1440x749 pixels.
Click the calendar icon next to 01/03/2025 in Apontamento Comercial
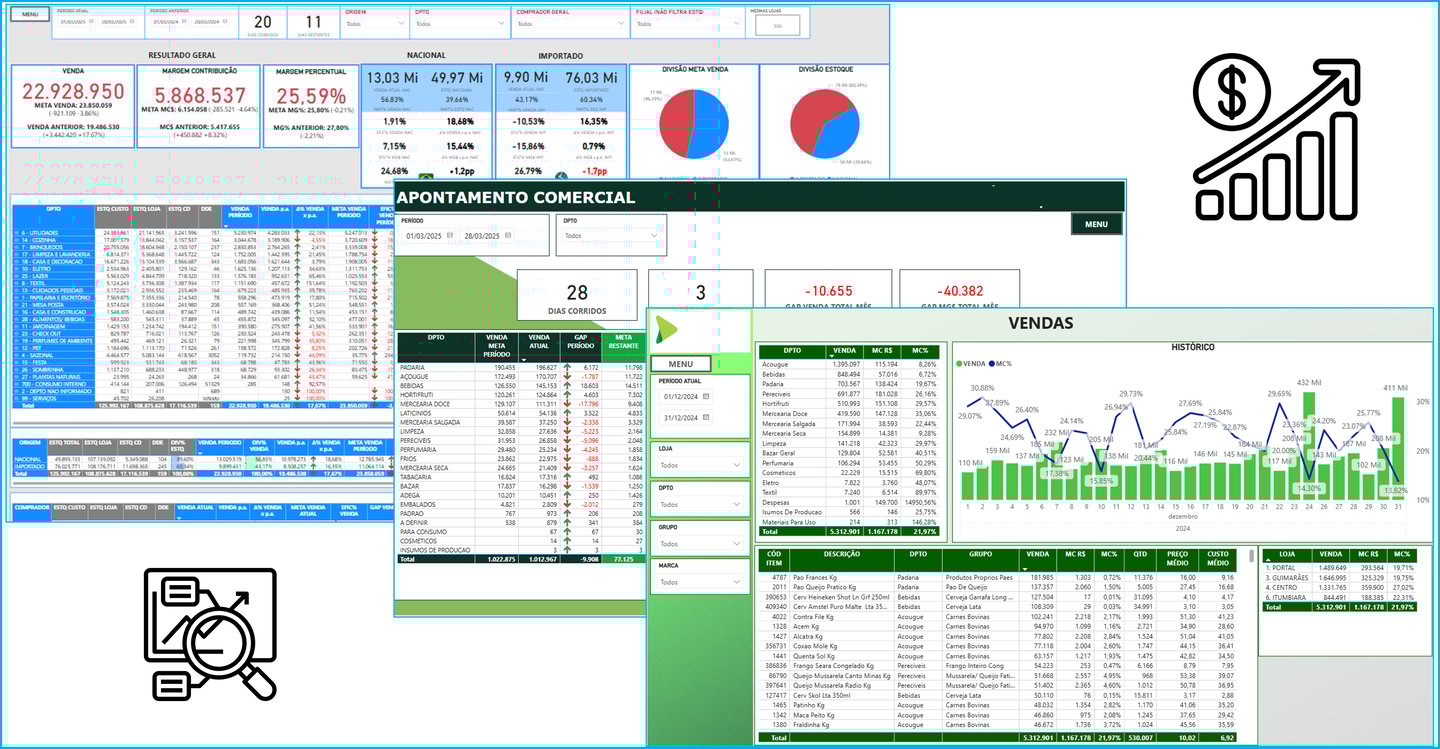tap(451, 236)
